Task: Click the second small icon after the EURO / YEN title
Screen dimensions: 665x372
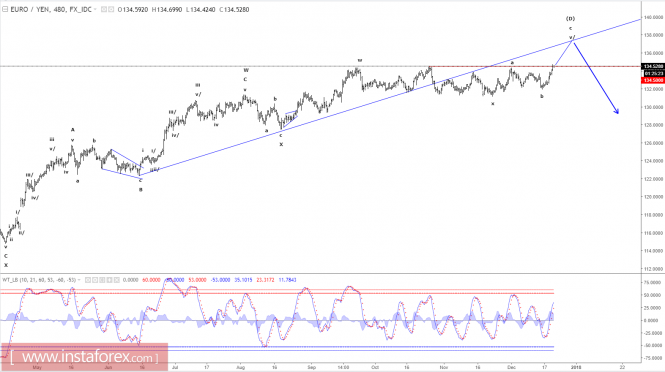Action: [111, 9]
